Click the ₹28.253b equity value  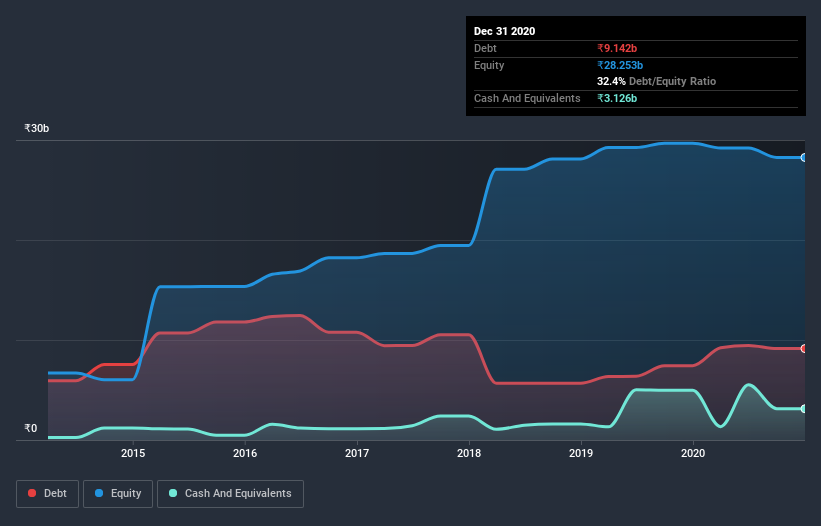[620, 65]
